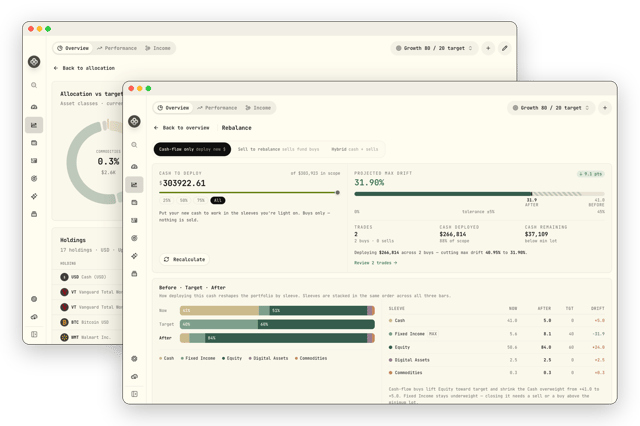Open the gauge dashboard icon in the back window sidebar
640x426 pixels.
34,107
